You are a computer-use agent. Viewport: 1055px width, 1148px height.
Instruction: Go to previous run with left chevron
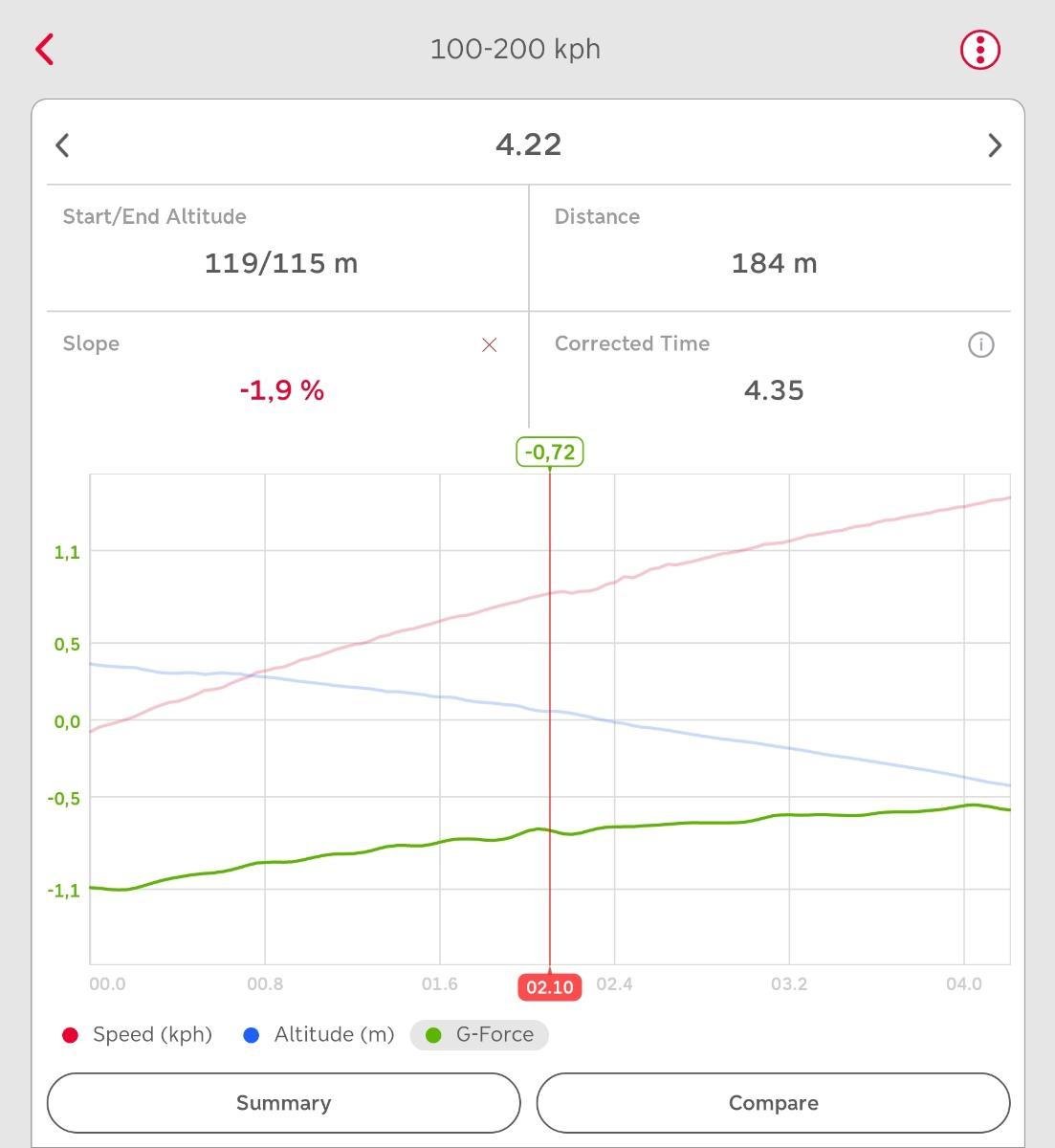point(63,145)
